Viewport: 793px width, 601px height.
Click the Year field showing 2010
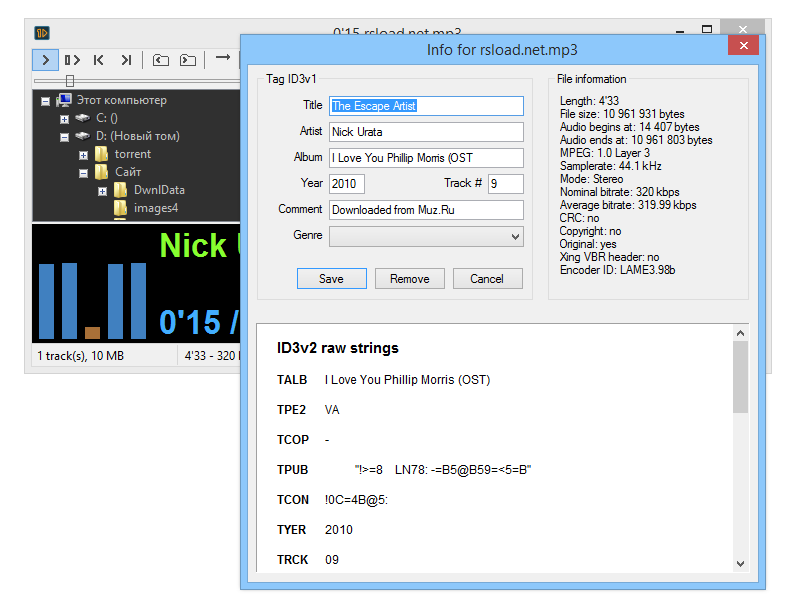[x=347, y=184]
